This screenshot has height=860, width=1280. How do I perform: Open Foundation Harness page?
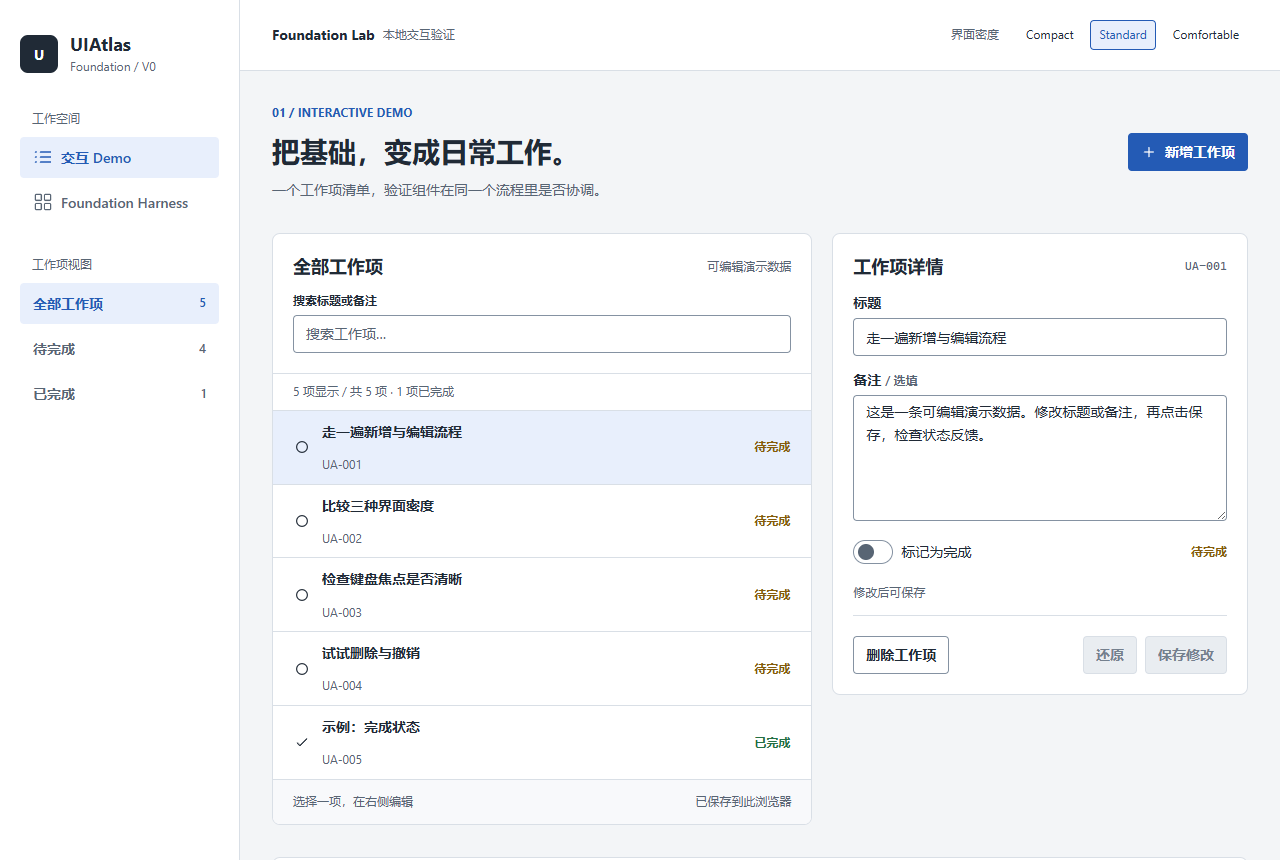pyautogui.click(x=119, y=202)
